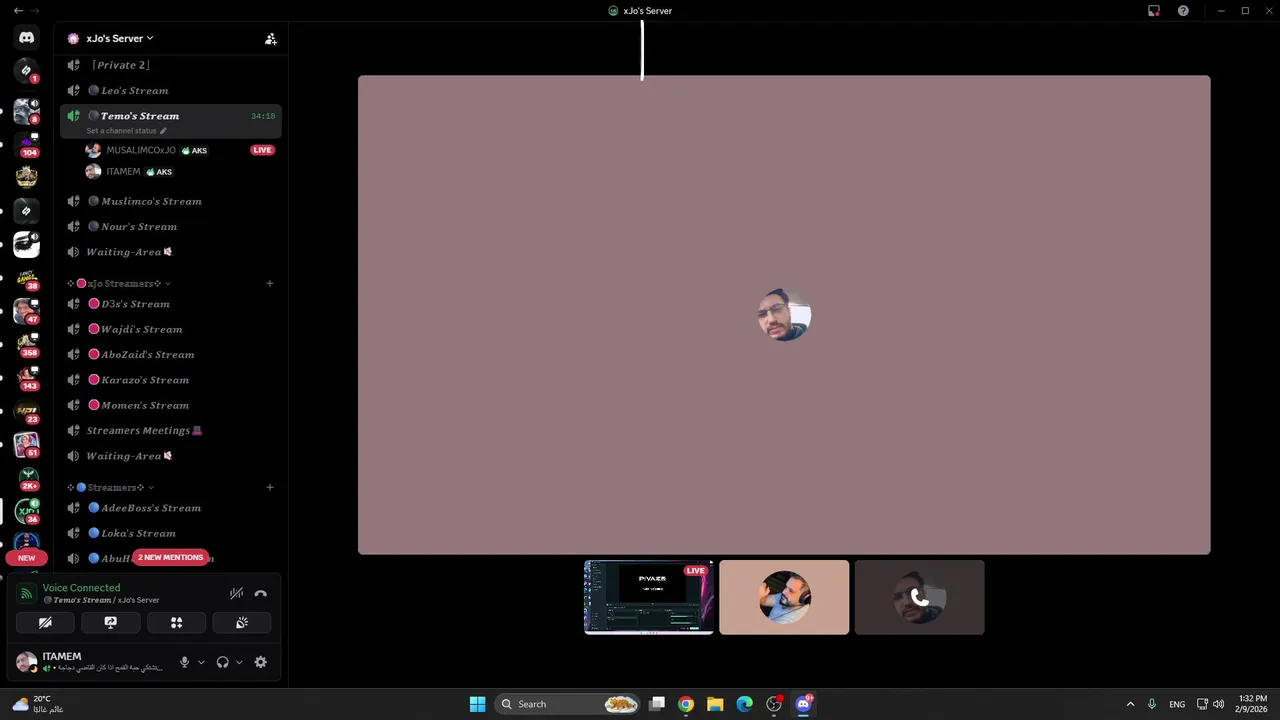
Task: Deafen with headphones icon in user panel
Action: coord(222,662)
